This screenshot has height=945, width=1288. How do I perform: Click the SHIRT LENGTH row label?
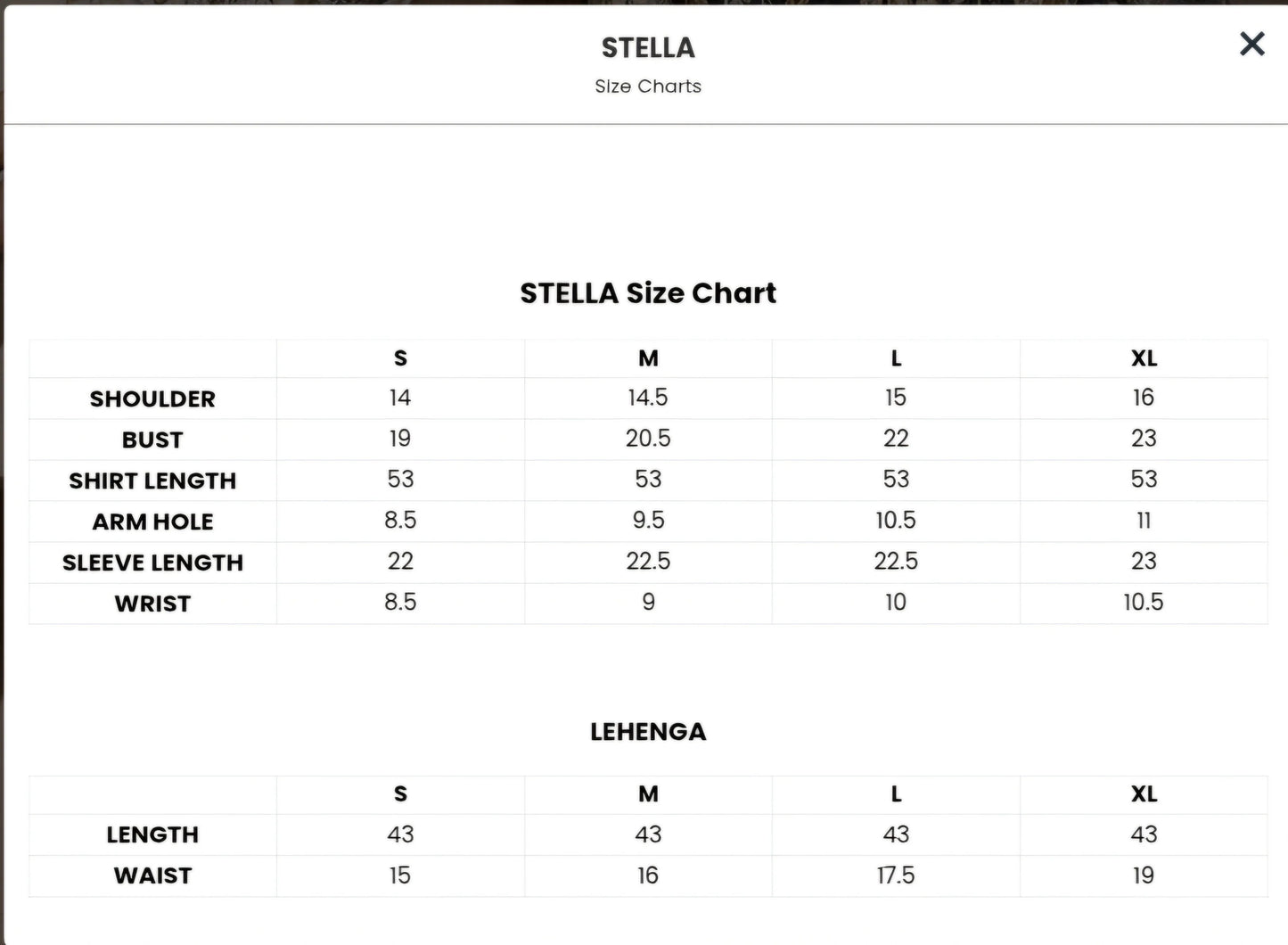point(152,481)
